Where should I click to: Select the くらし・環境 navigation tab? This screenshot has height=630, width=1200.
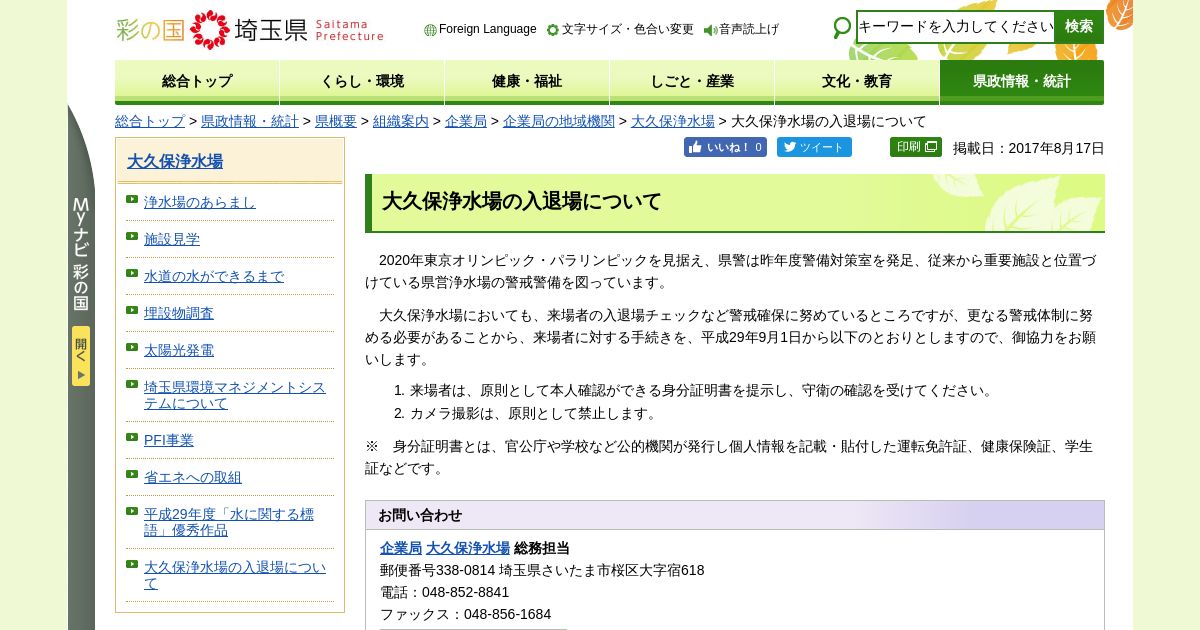(362, 82)
